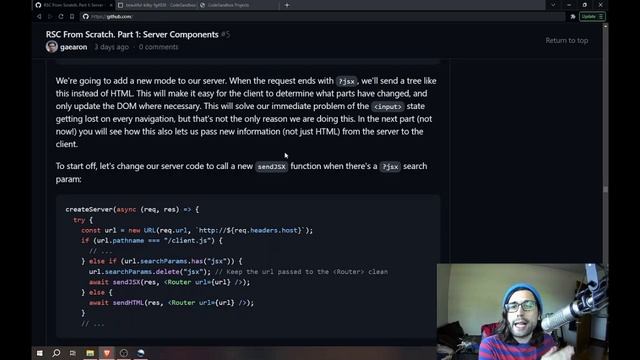The height and width of the screenshot is (360, 640).
Task: Click the searchParams.delete code line
Action: click(238, 272)
